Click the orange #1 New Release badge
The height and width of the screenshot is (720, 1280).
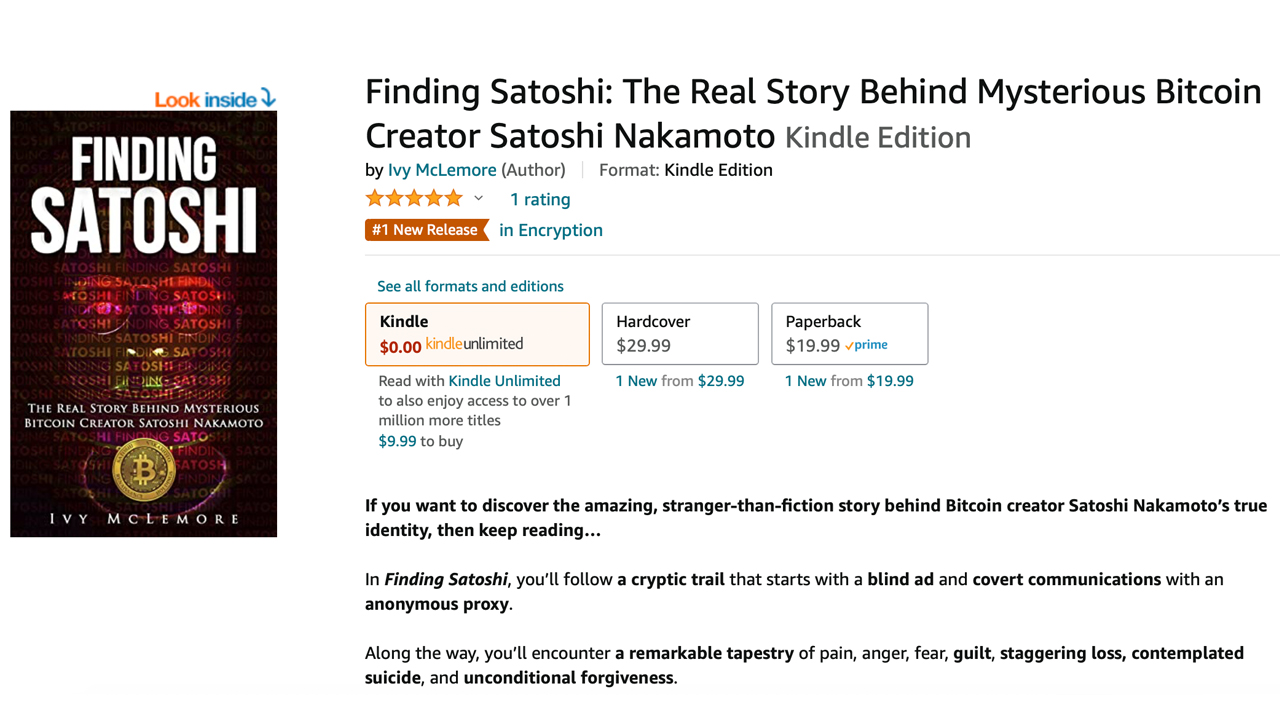click(427, 229)
